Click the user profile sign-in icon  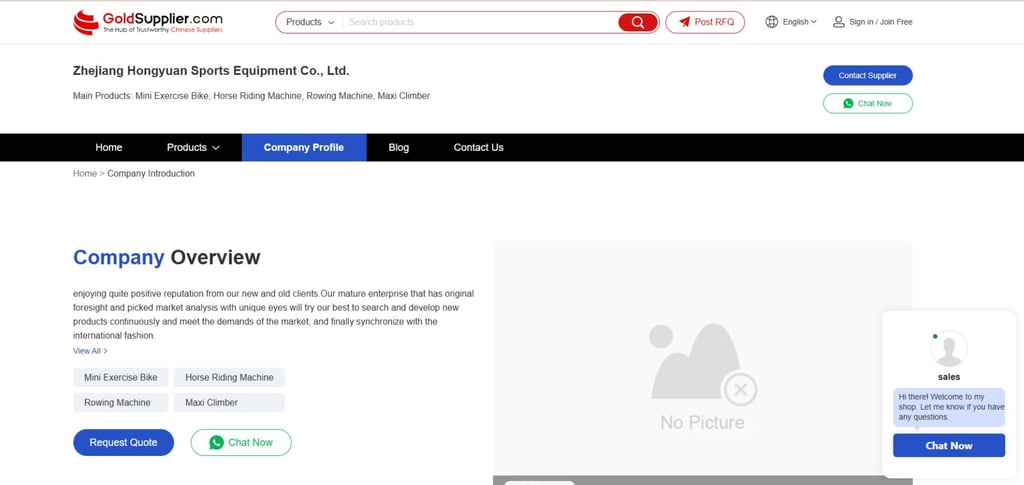pos(838,22)
